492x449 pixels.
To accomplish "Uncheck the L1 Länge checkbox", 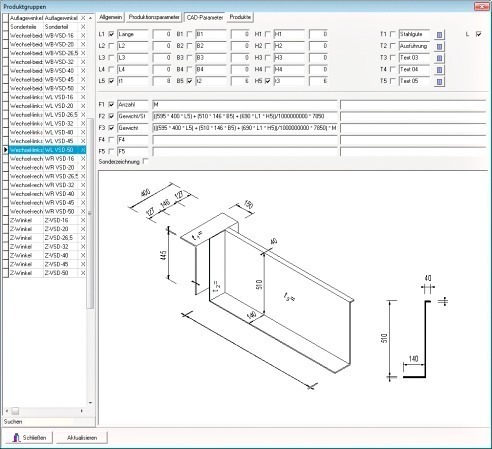I will [x=111, y=34].
